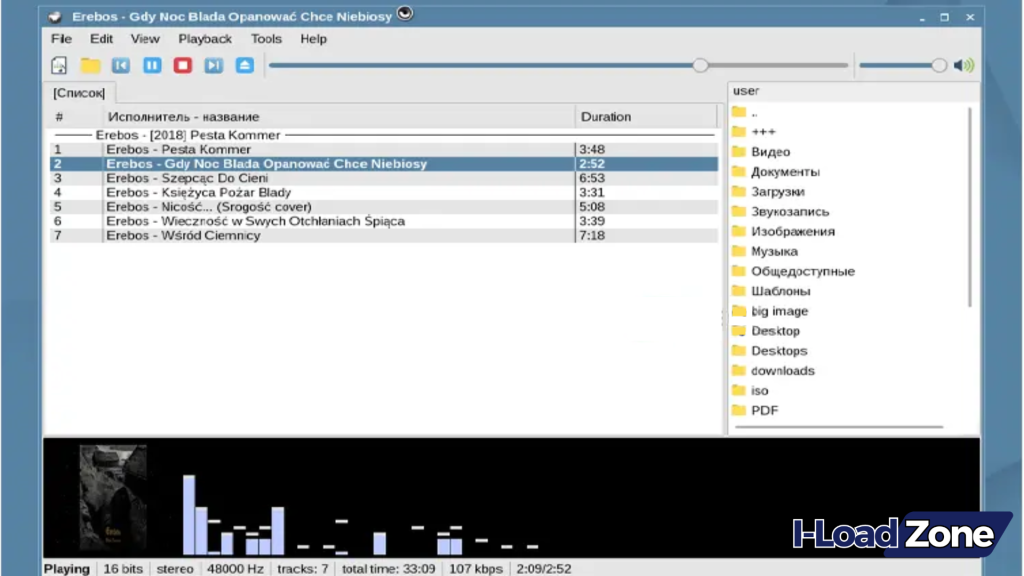This screenshot has width=1024, height=576.
Task: Open a file using the file icon
Action: point(58,64)
